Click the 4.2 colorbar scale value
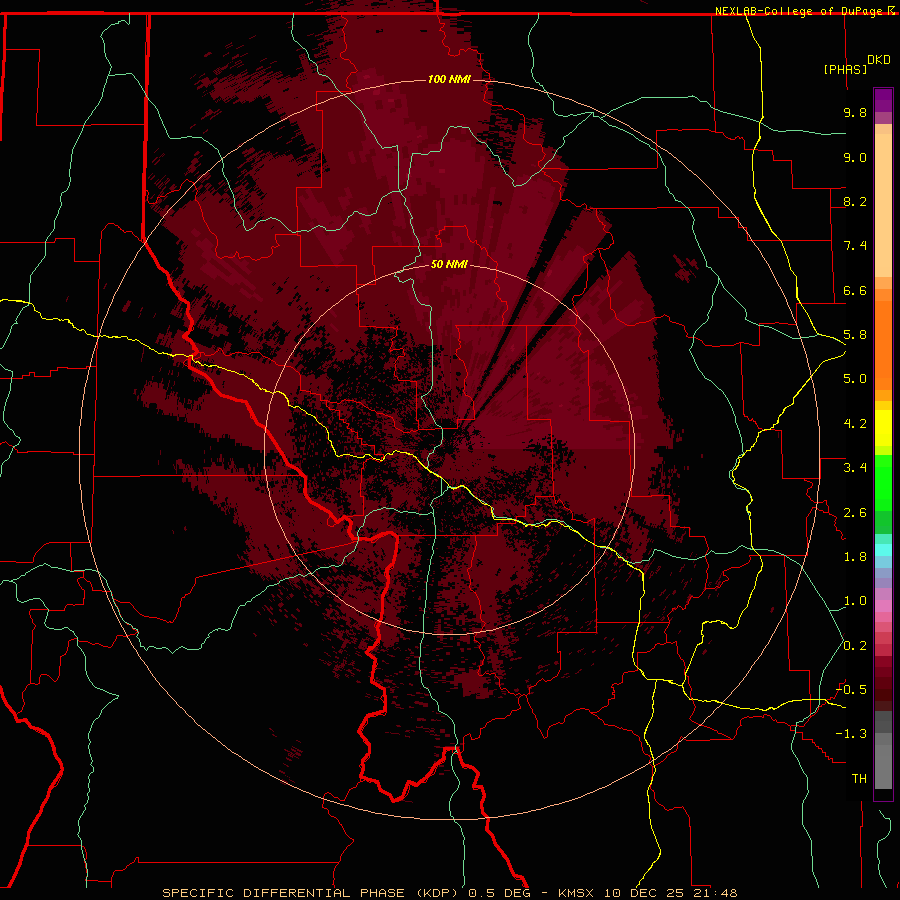Viewport: 900px width, 900px height. pos(855,424)
